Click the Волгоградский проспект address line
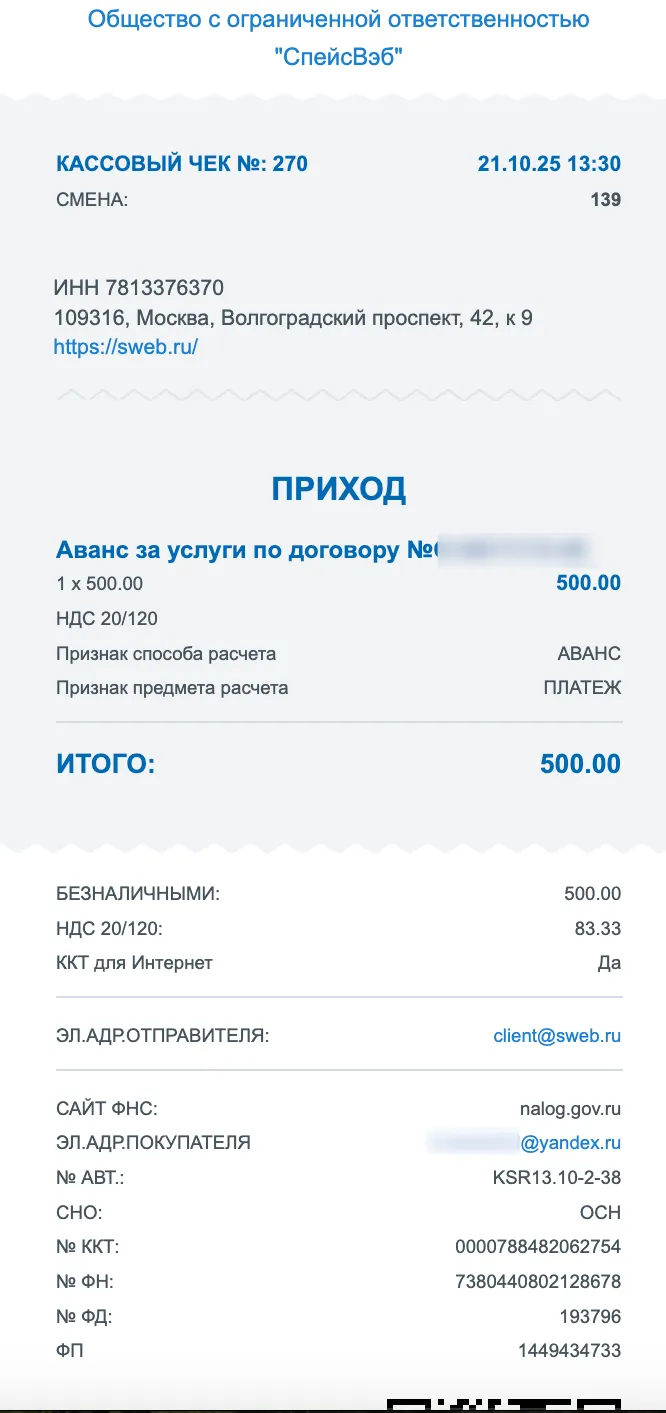The height and width of the screenshot is (1413, 666). [x=292, y=318]
